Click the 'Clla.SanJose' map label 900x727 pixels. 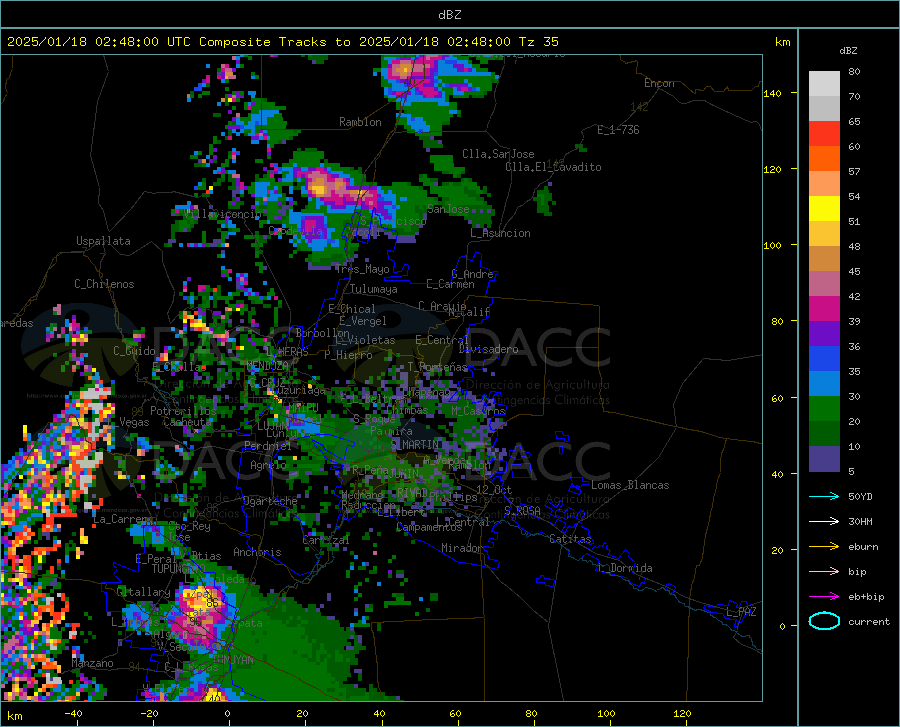coord(498,154)
